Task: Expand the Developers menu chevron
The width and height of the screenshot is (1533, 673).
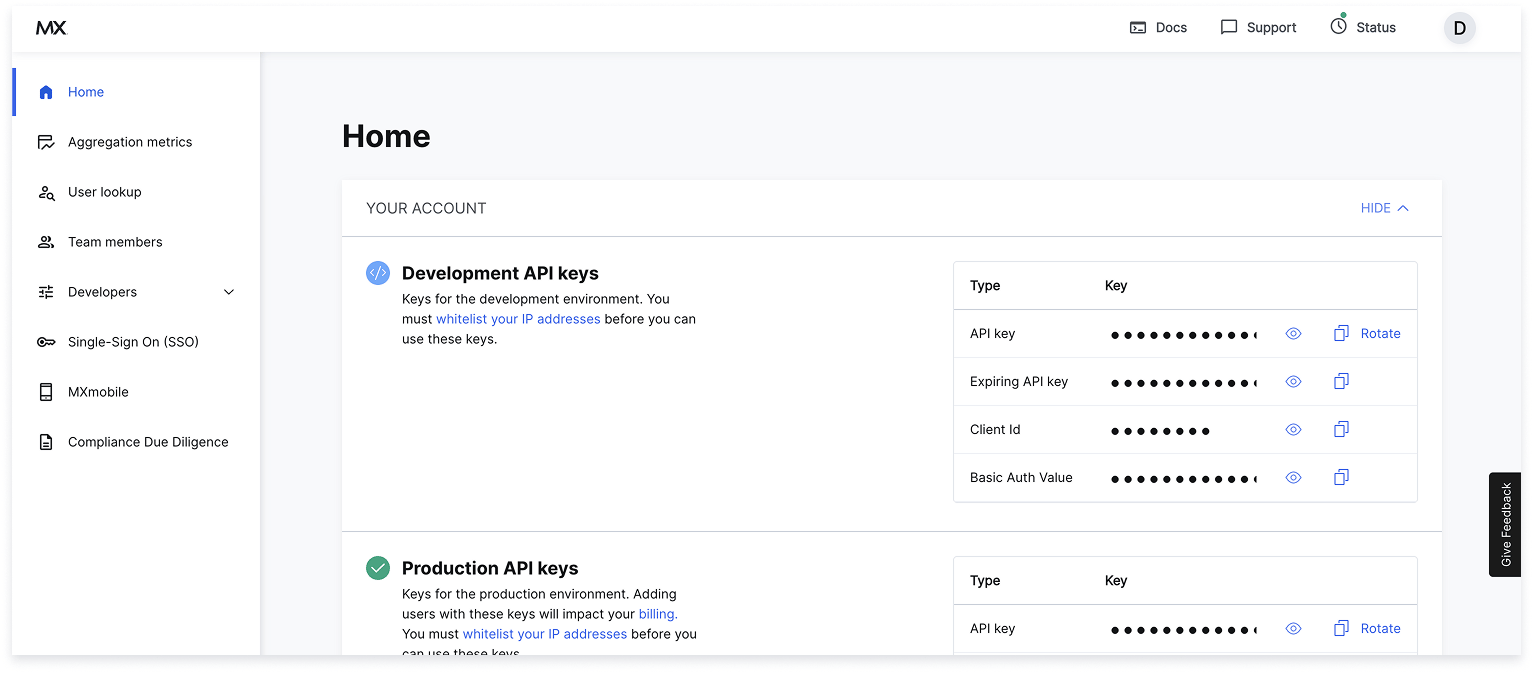Action: tap(229, 292)
